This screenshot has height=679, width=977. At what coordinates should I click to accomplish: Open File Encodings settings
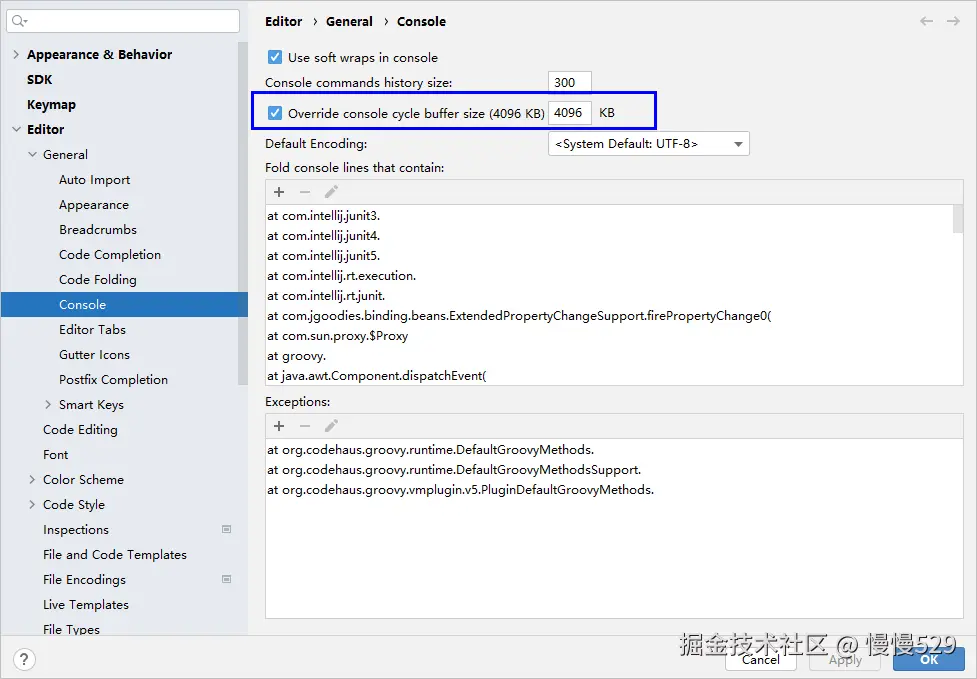(84, 579)
